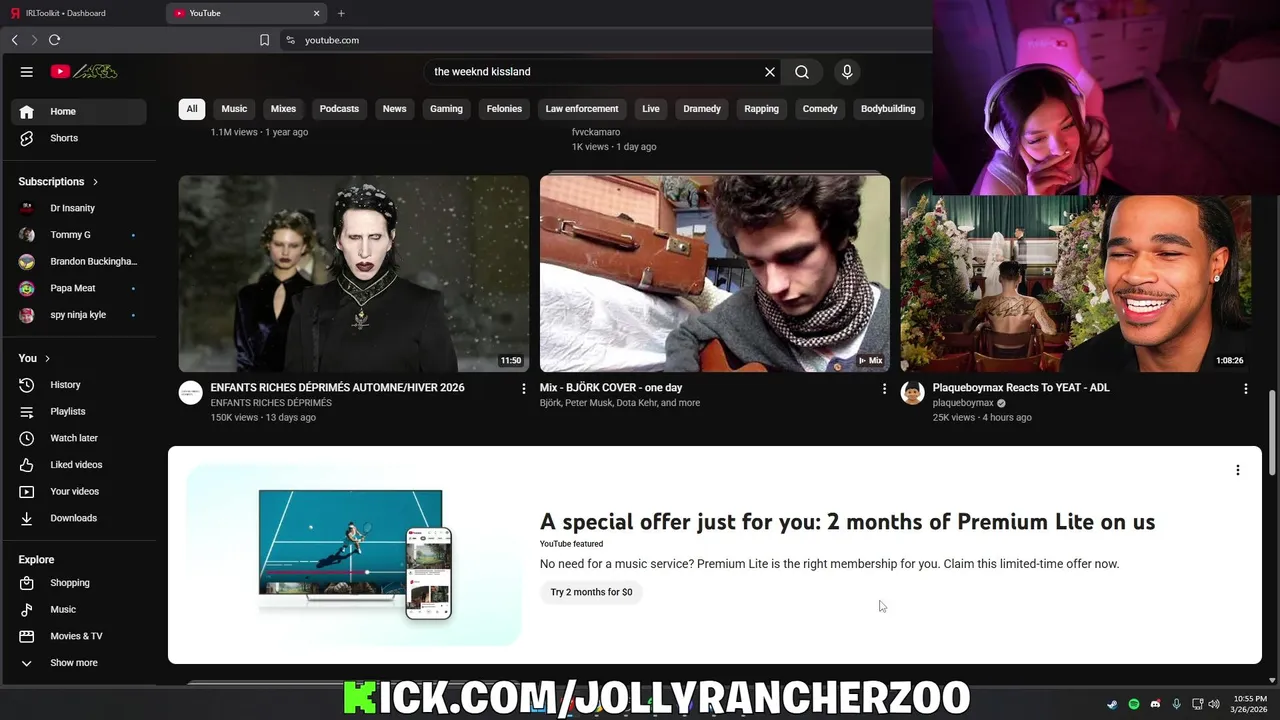
Task: Open Premium Lite offer options menu
Action: click(1237, 470)
